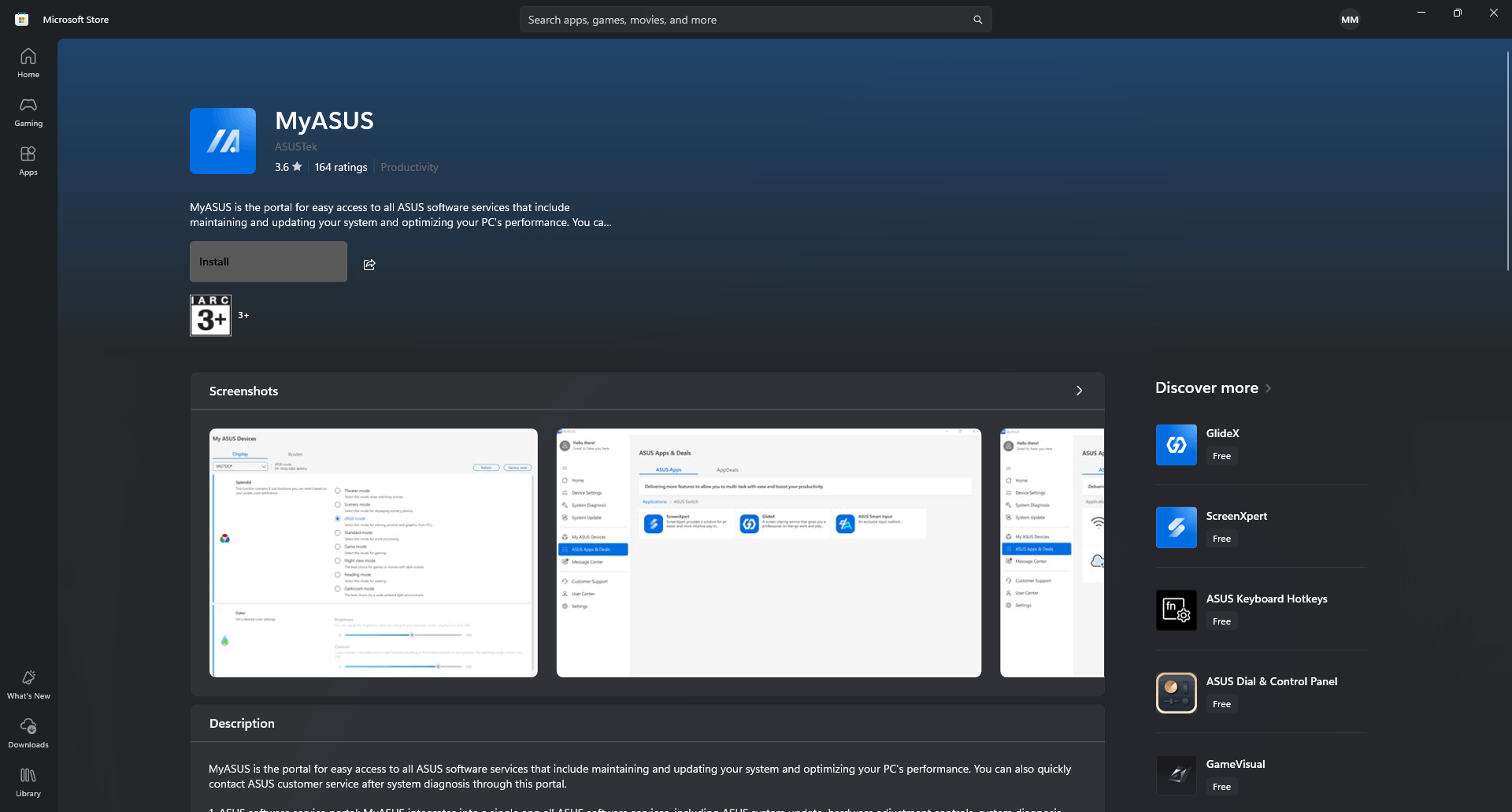Screen dimensions: 1512x812
Task: Install the MyASUS app
Action: pos(269,261)
